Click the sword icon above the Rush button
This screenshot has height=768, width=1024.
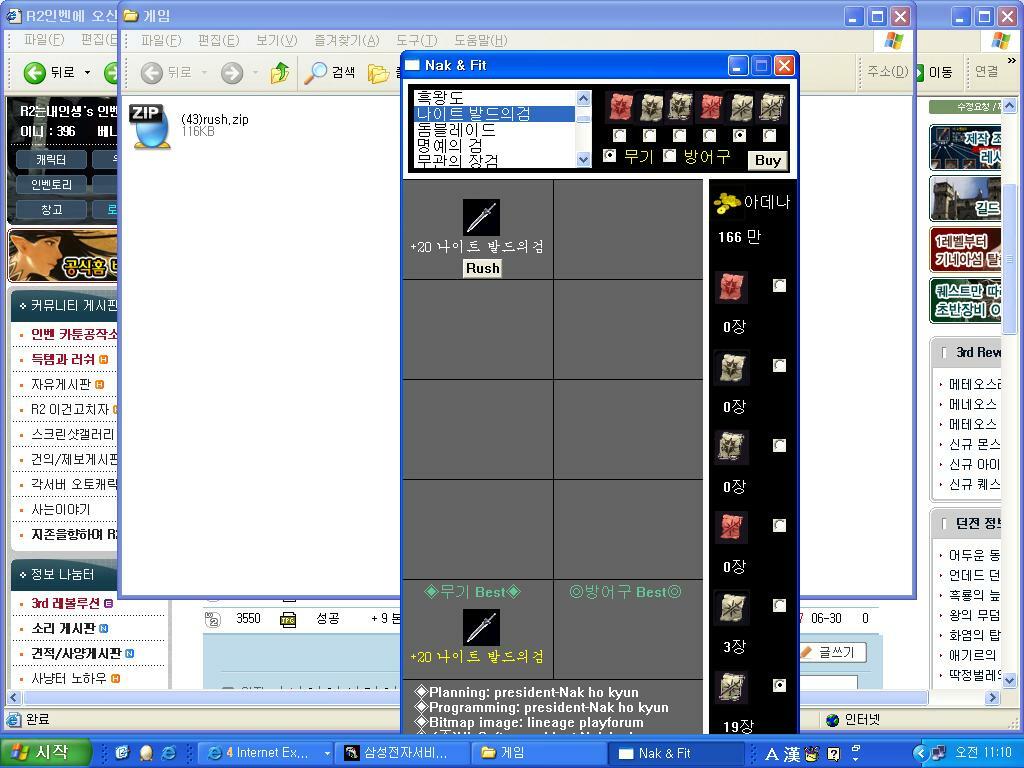(x=481, y=217)
